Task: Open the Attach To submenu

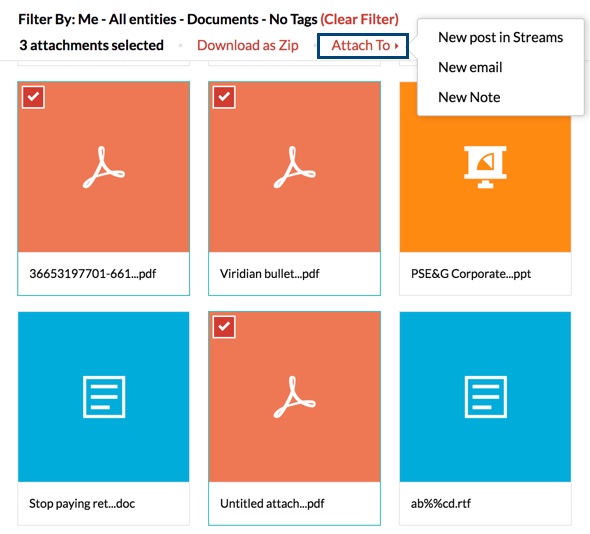Action: point(363,46)
